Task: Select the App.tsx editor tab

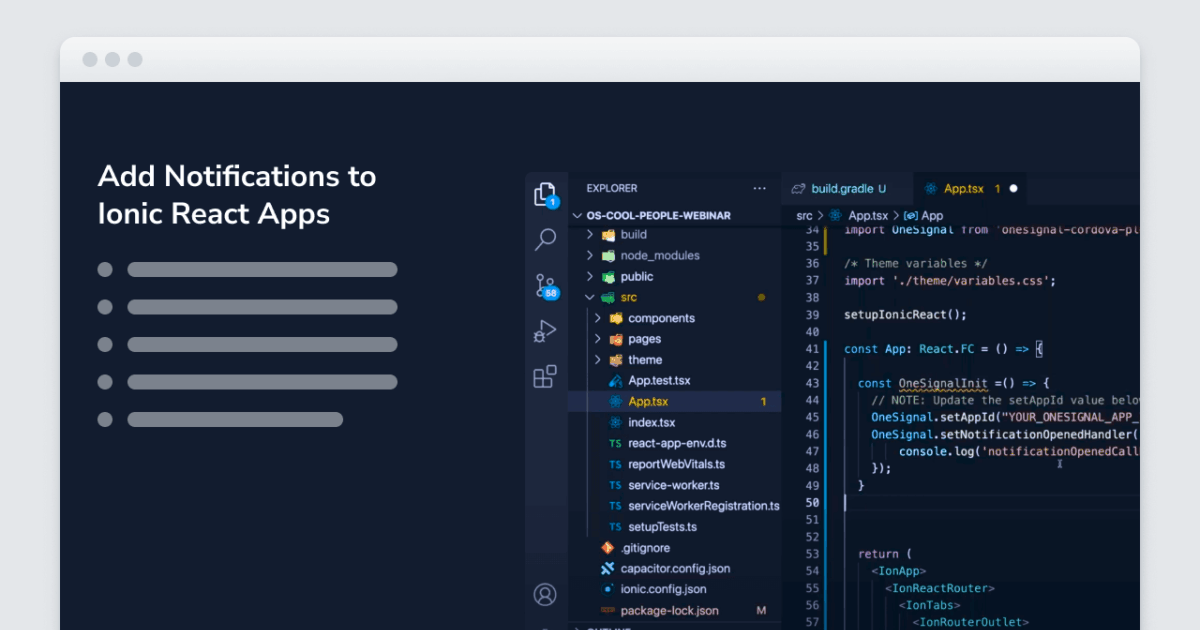Action: (x=962, y=188)
